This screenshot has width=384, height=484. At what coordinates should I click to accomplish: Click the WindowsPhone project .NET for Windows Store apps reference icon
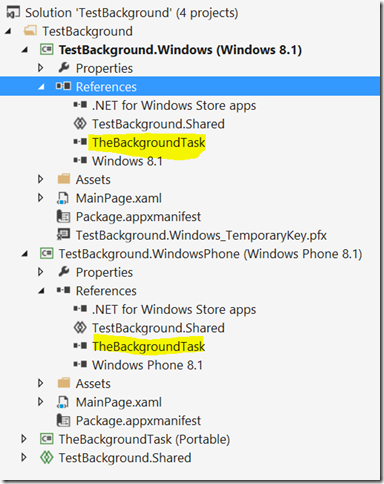tap(80, 309)
